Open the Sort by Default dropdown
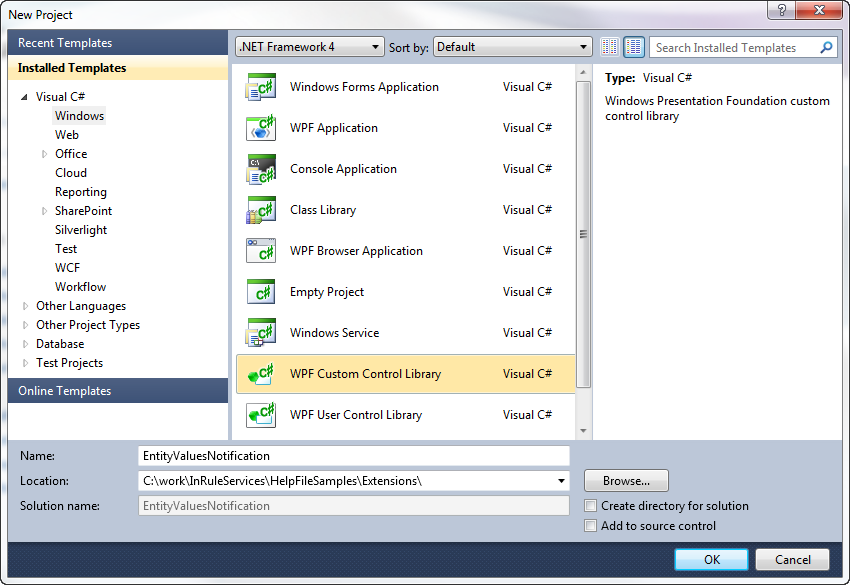850x585 pixels. pos(513,47)
